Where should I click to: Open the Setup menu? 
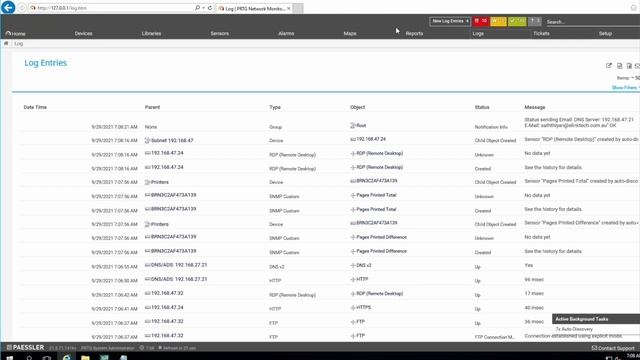(x=605, y=33)
